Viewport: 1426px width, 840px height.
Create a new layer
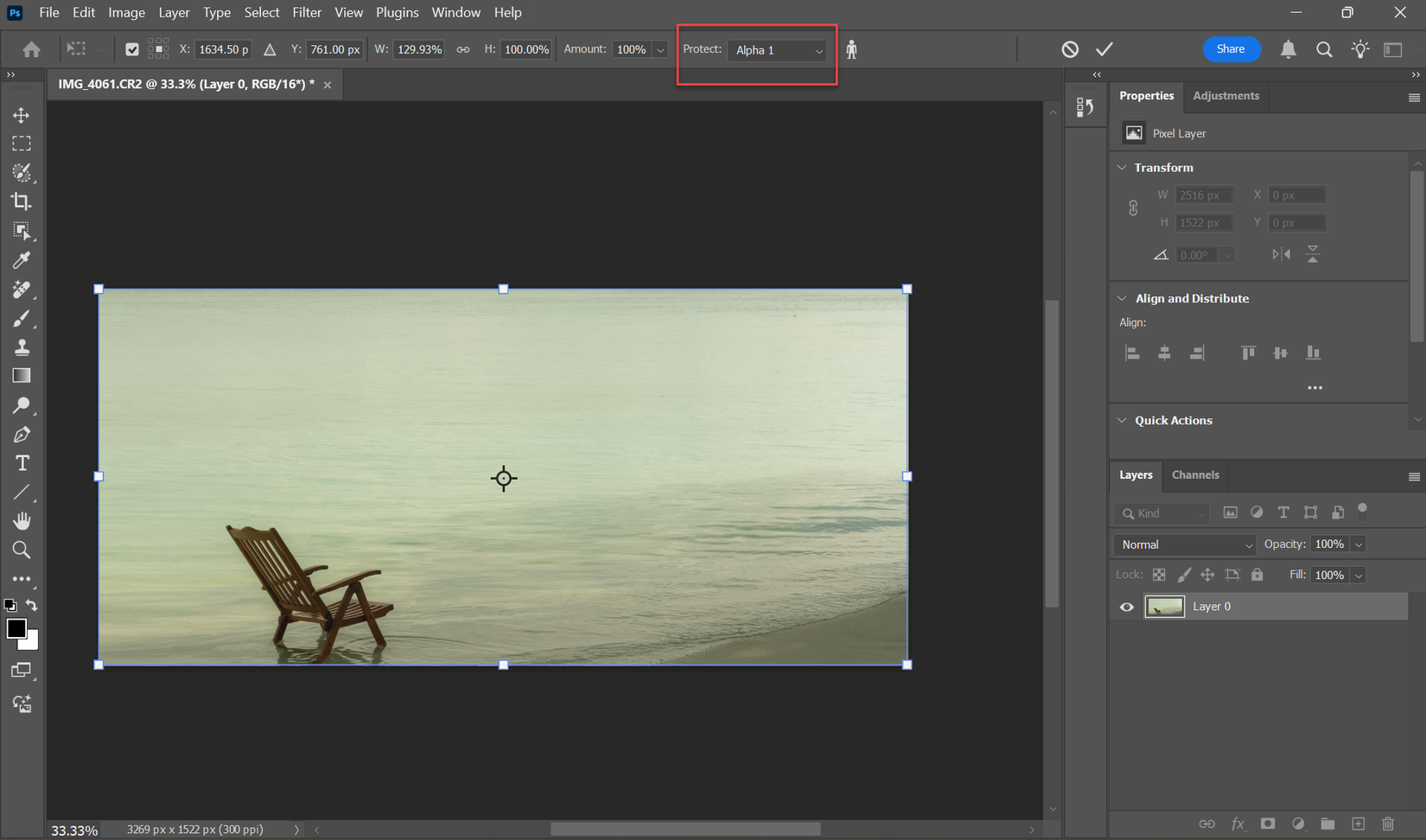pos(1358,824)
